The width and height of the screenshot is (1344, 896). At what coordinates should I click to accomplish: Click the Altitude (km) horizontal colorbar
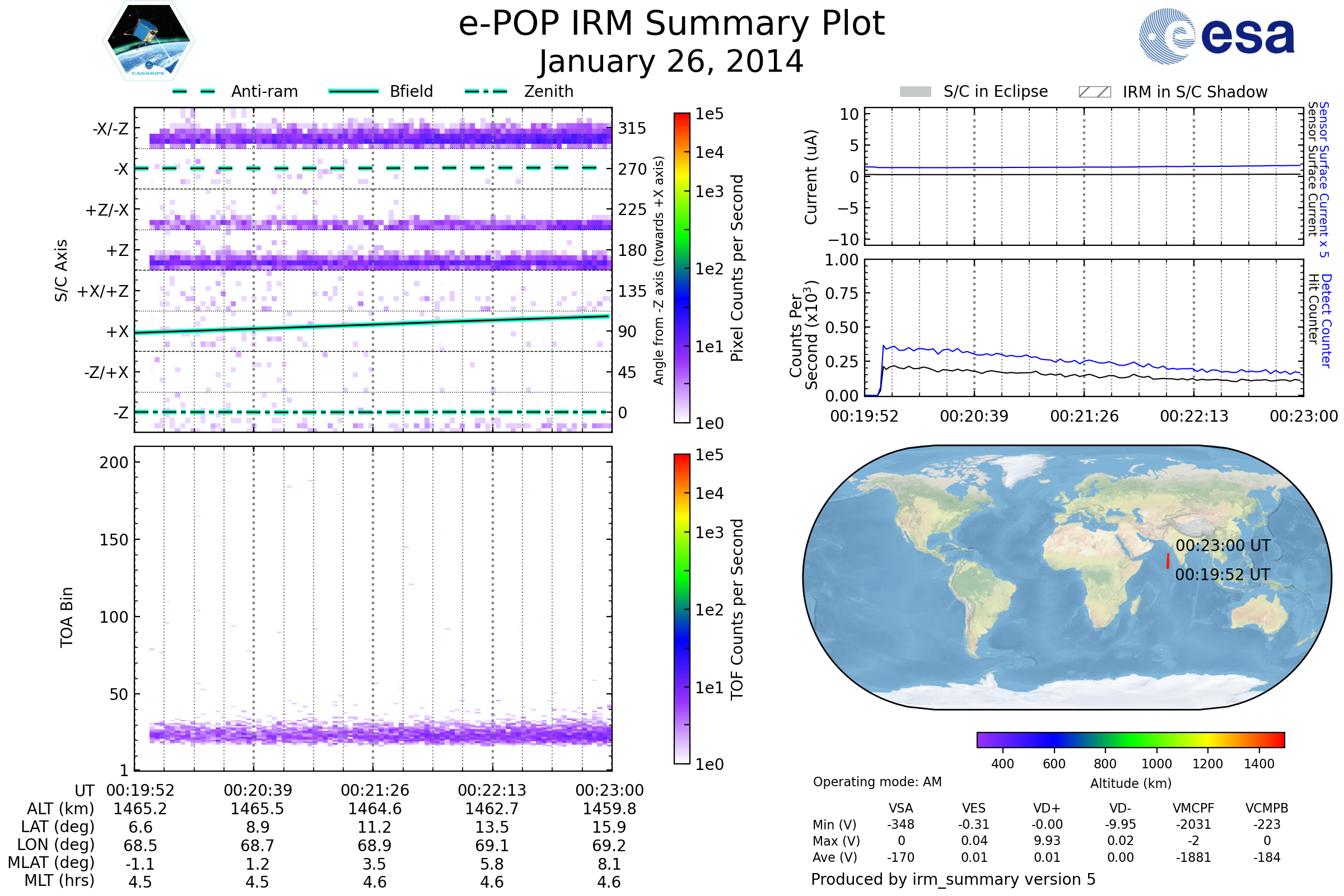[x=1130, y=739]
